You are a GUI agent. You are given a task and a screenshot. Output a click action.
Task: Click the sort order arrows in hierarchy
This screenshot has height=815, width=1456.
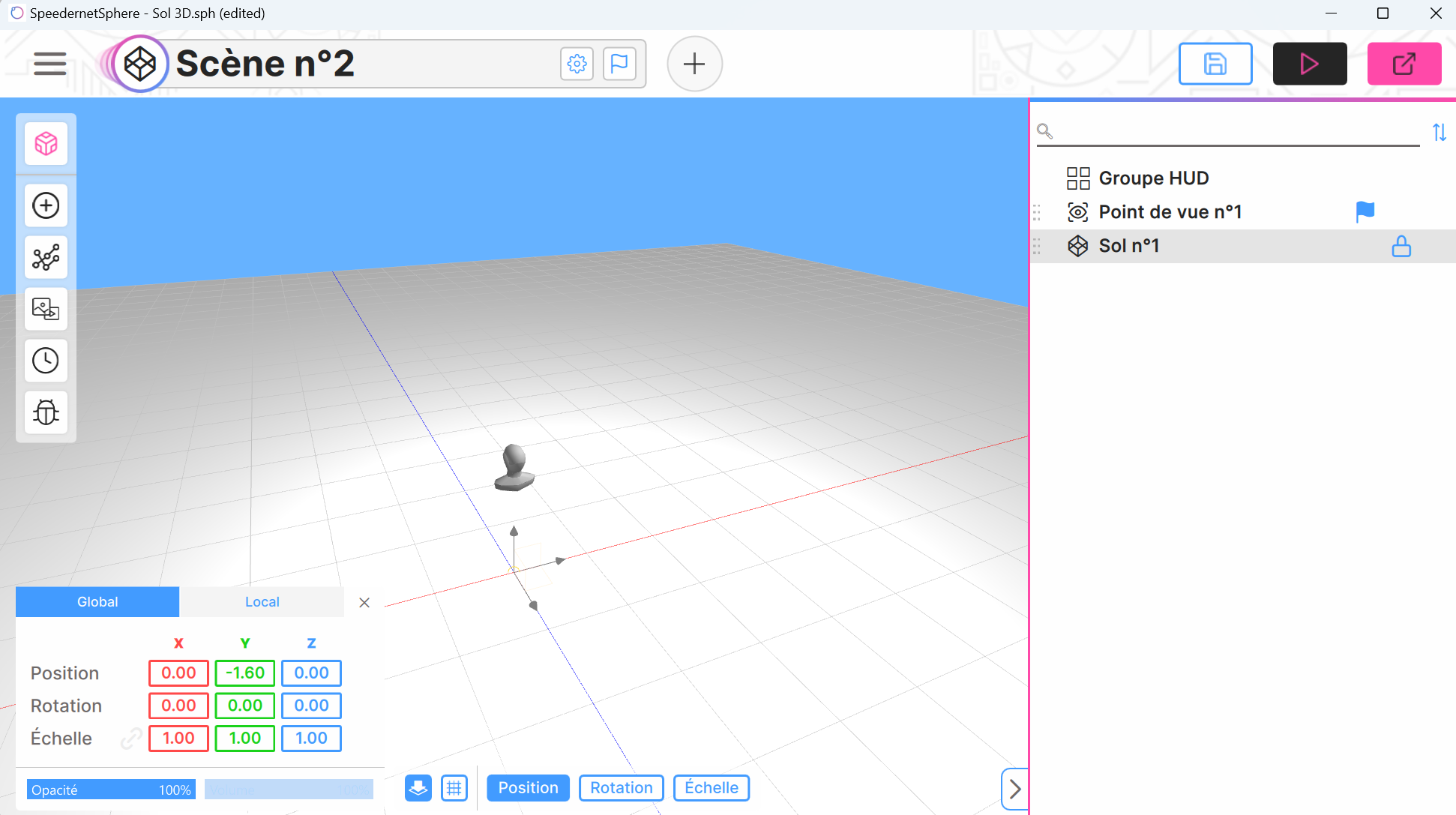pyautogui.click(x=1439, y=133)
